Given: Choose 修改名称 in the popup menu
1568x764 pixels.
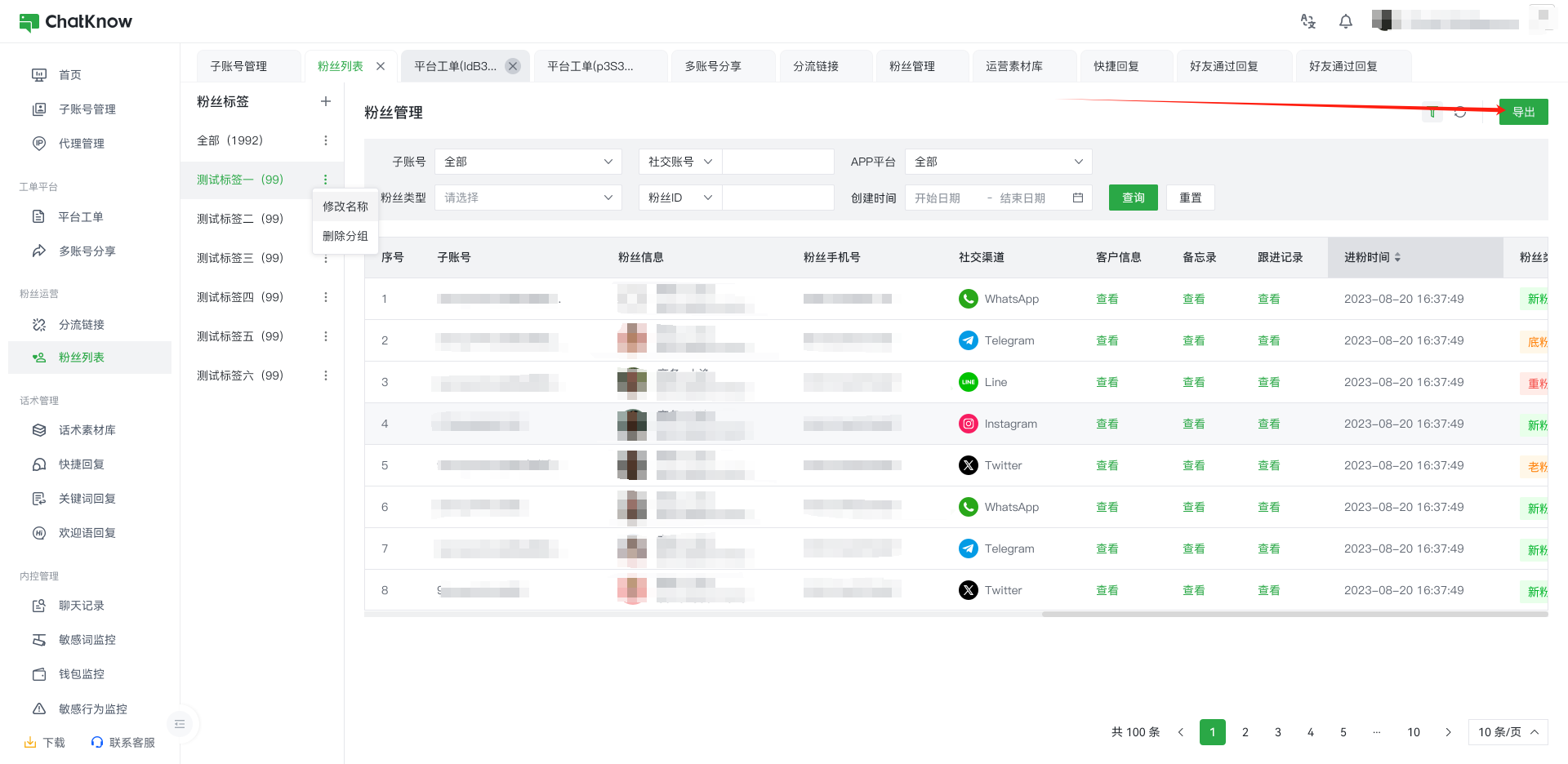Looking at the screenshot, I should [x=345, y=207].
